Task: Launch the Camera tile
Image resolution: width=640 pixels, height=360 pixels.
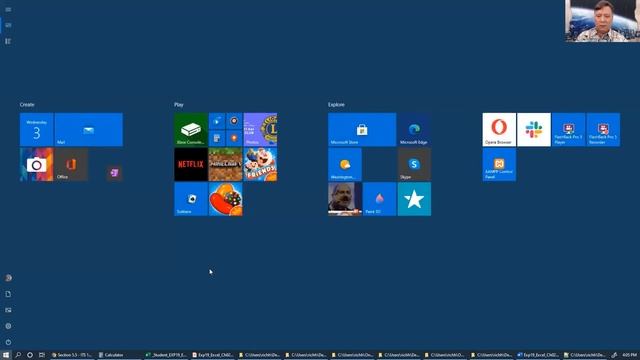Action: click(36, 164)
